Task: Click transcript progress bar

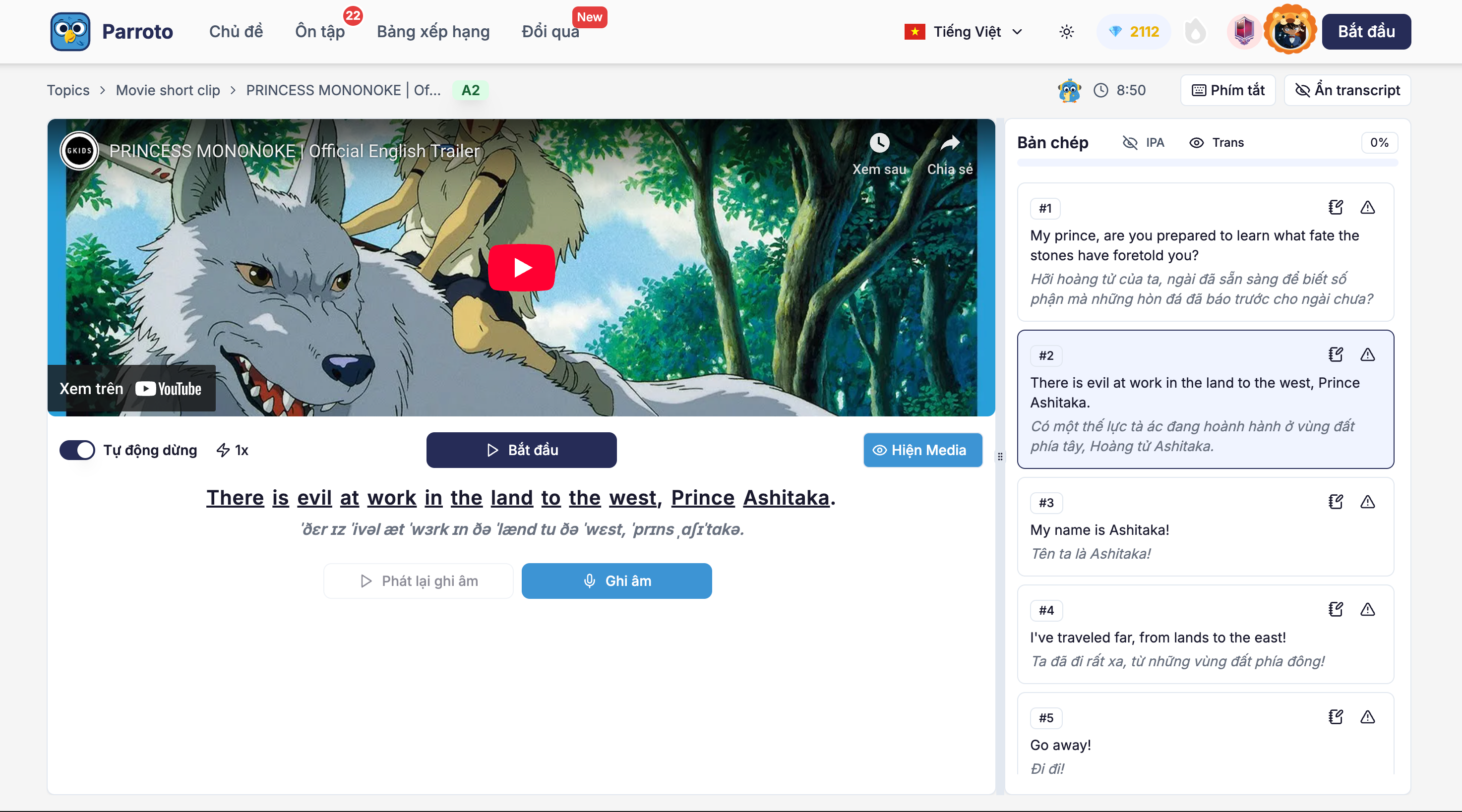Action: tap(1207, 164)
